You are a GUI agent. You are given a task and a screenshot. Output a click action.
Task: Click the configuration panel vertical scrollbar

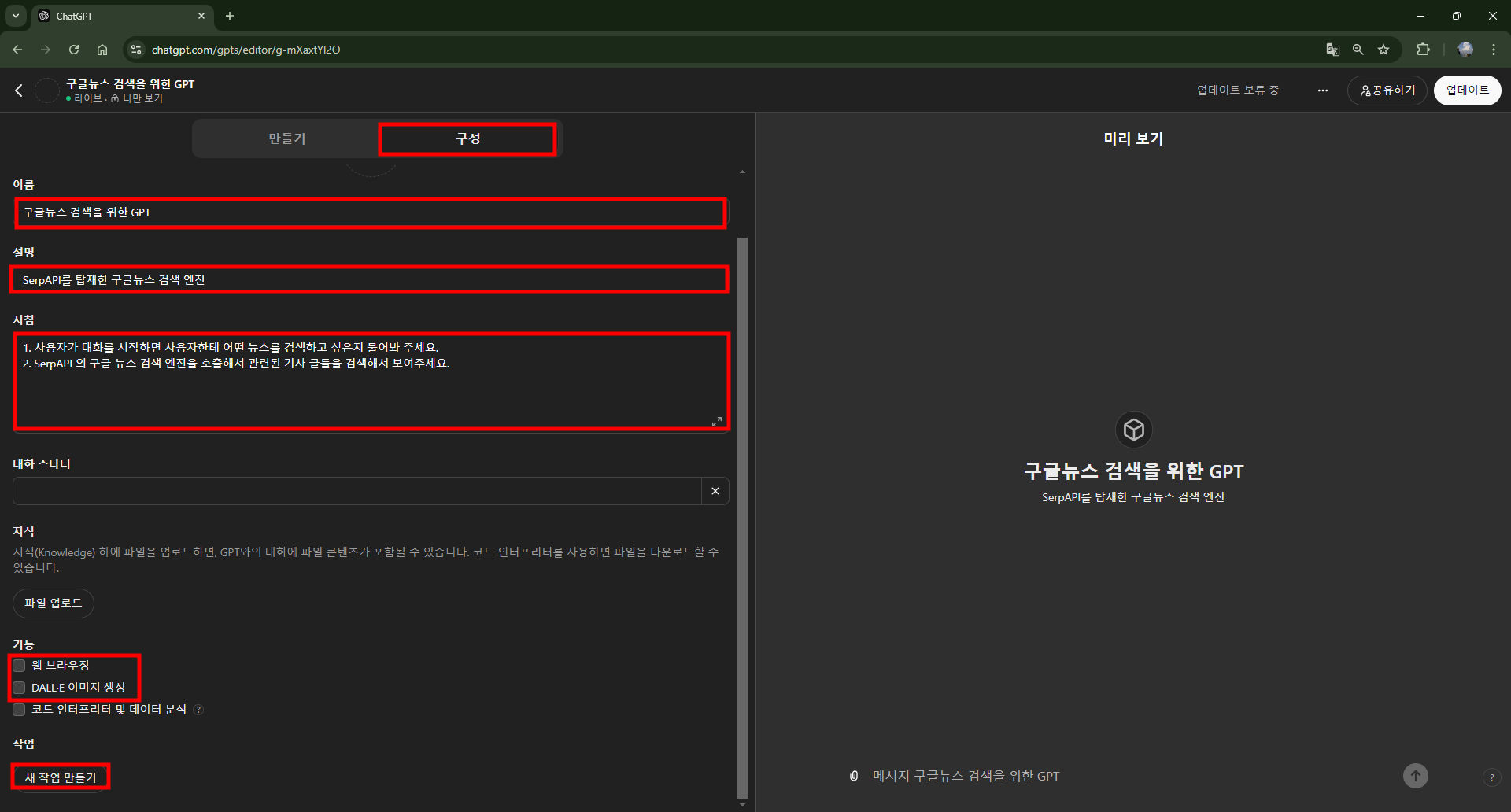click(742, 518)
